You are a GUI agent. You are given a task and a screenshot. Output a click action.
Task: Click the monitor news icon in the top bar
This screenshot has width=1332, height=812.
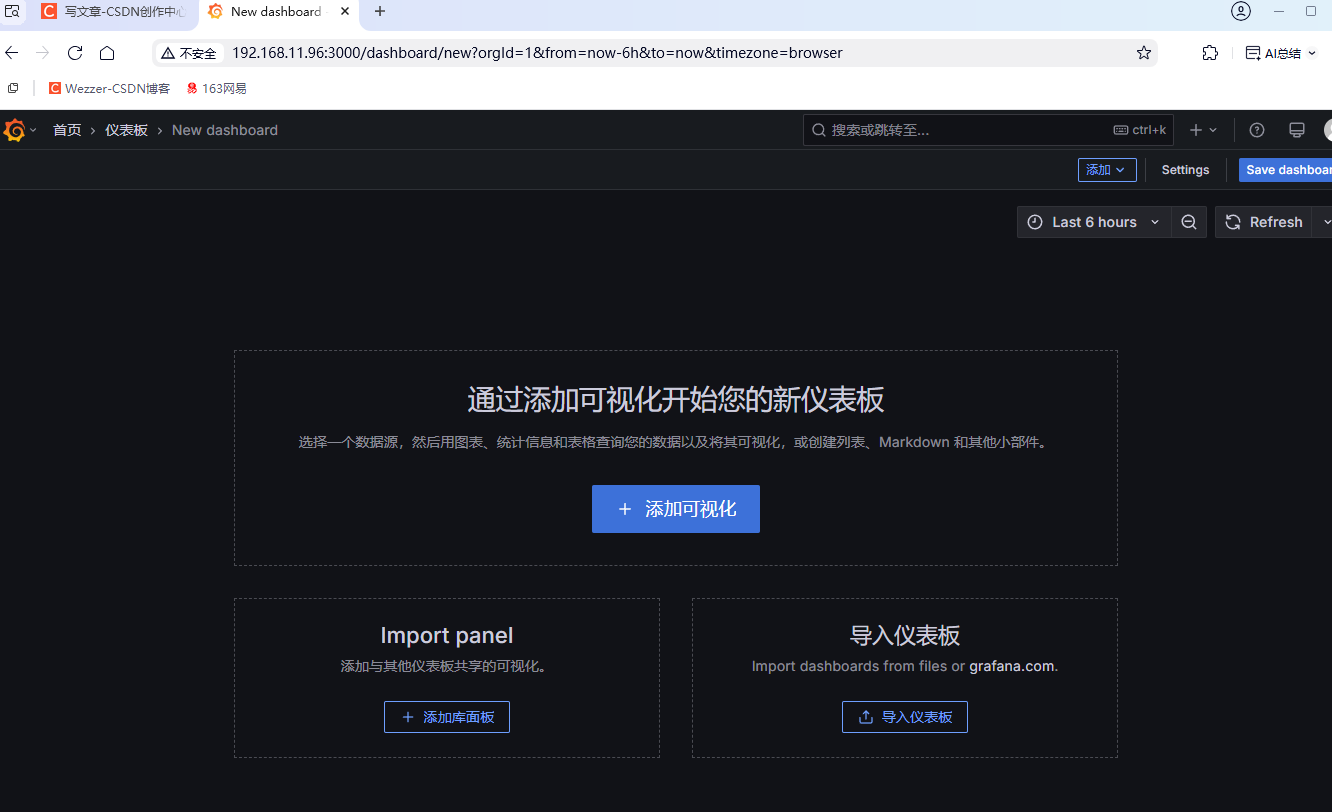pyautogui.click(x=1297, y=130)
